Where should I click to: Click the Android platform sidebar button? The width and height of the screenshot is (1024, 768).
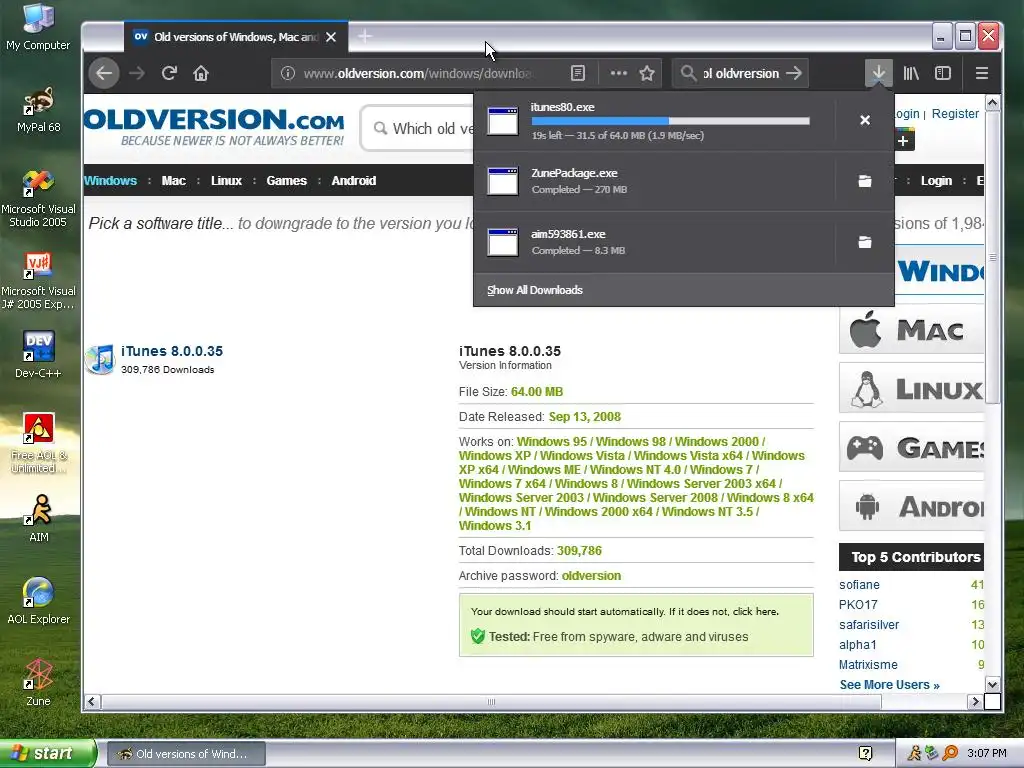[912, 505]
